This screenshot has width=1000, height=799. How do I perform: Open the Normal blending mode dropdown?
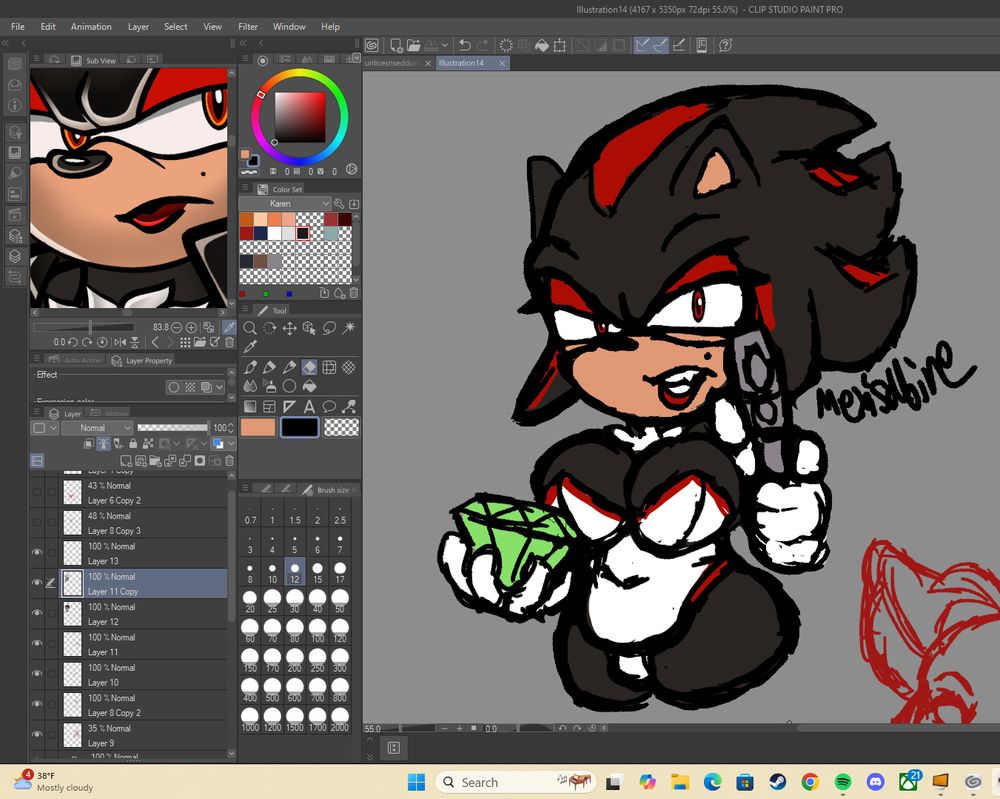point(96,428)
